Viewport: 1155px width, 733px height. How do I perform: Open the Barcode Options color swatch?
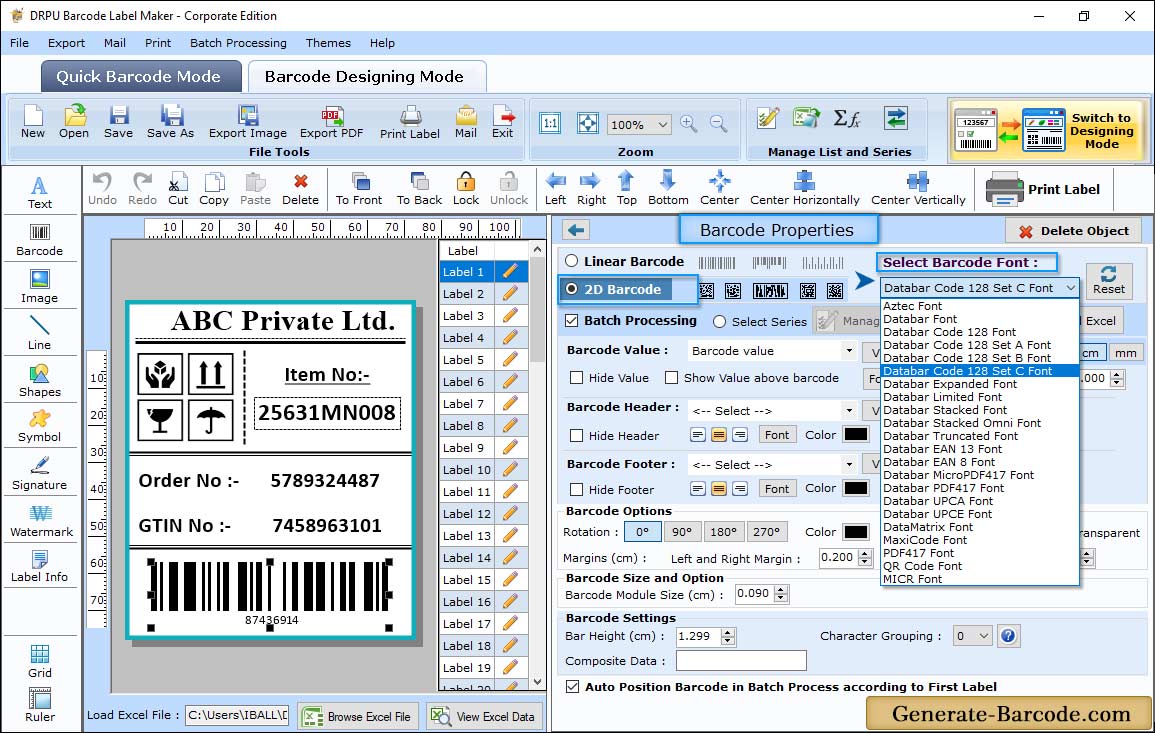click(x=856, y=531)
